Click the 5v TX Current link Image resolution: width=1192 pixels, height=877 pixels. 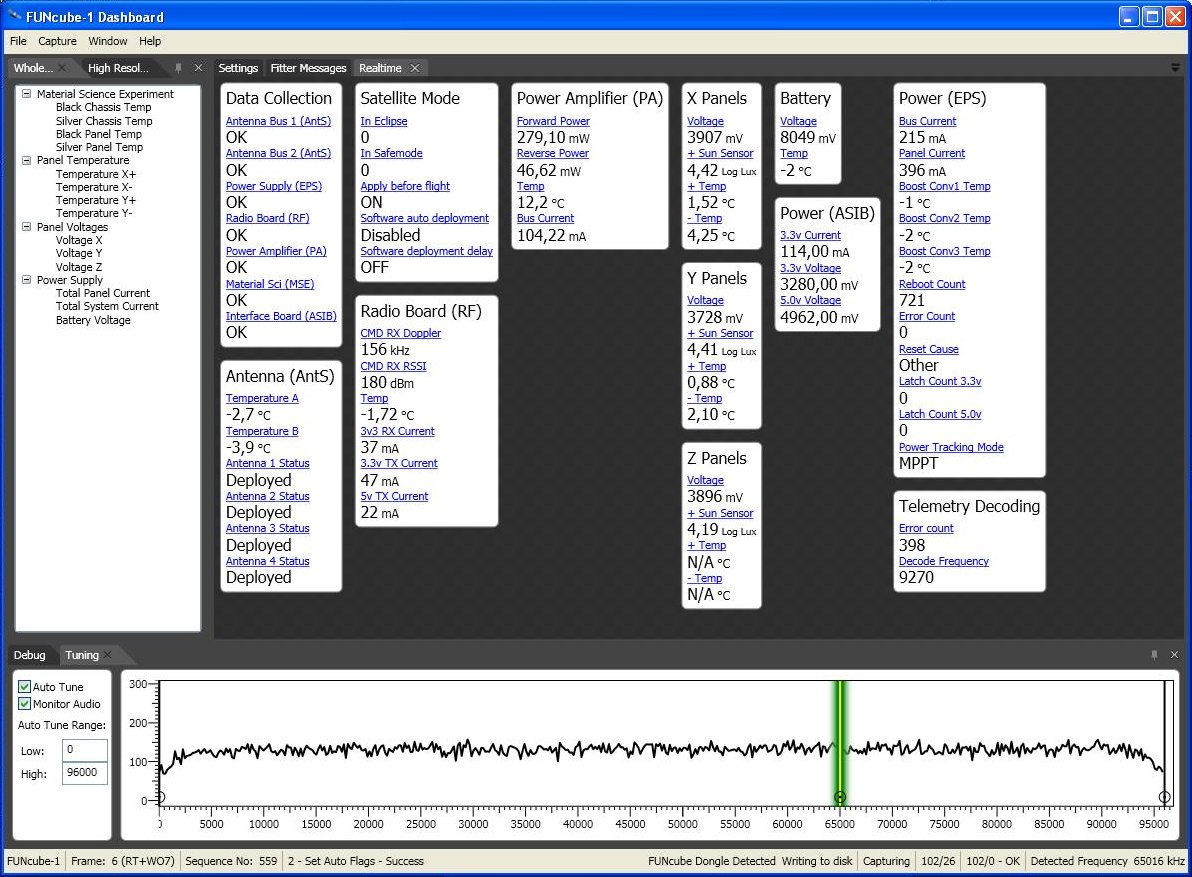click(394, 495)
